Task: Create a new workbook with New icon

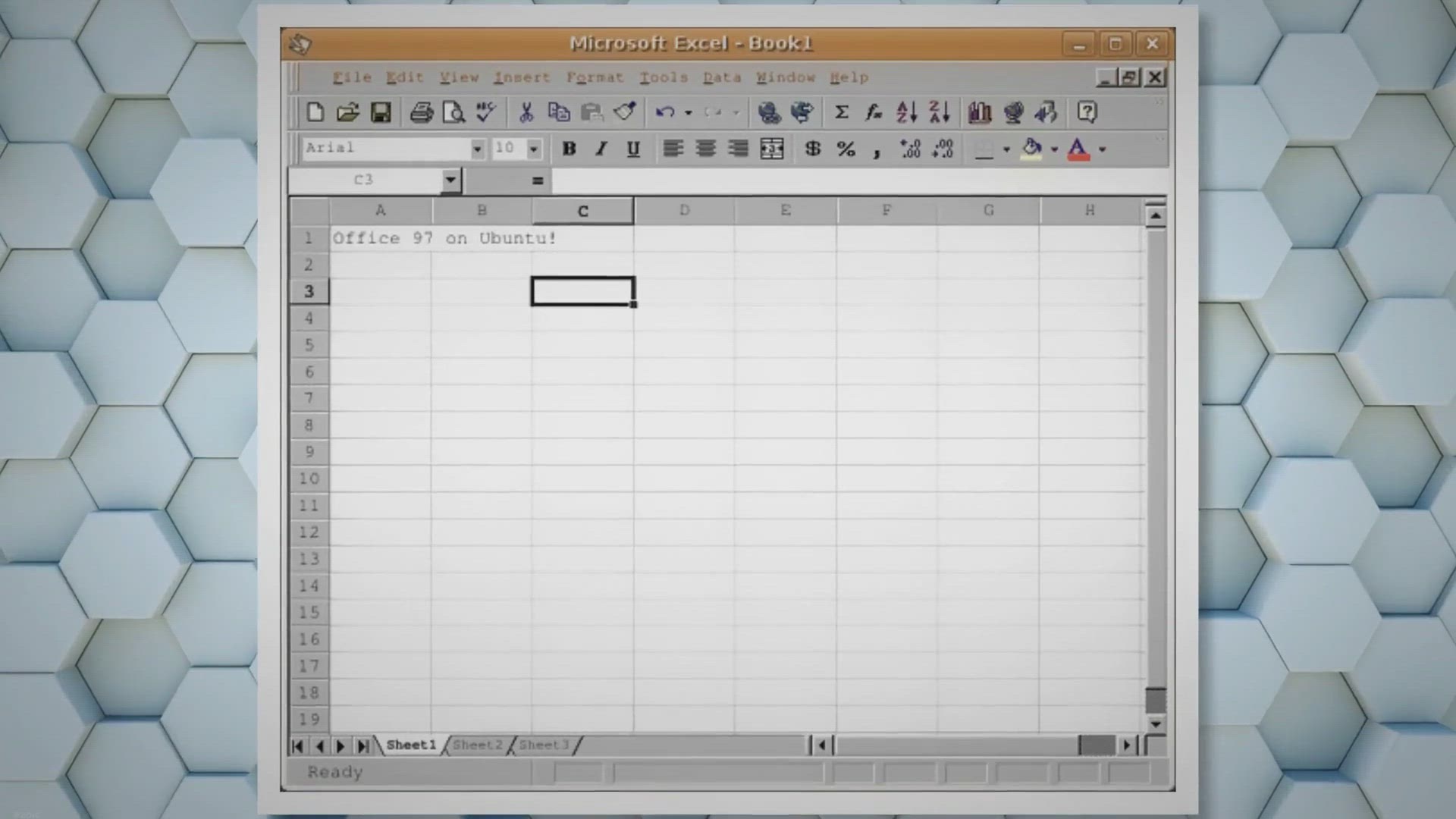Action: (315, 112)
